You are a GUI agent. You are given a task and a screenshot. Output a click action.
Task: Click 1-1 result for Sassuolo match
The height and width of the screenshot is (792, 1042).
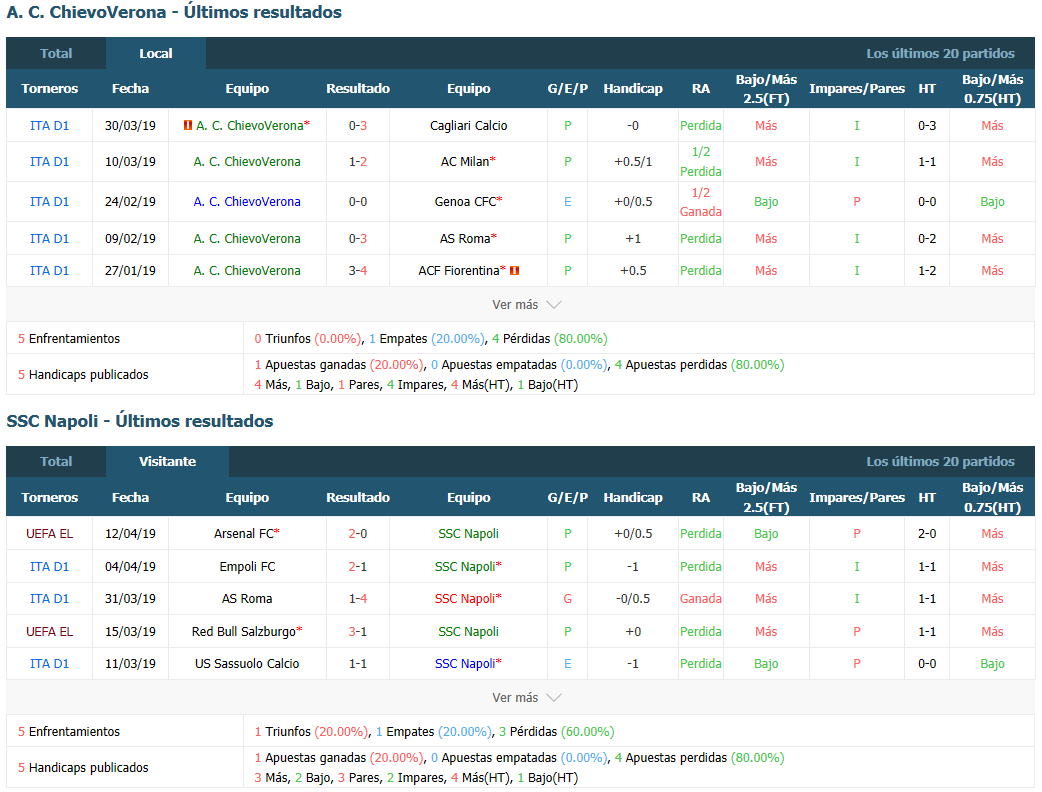[x=358, y=664]
